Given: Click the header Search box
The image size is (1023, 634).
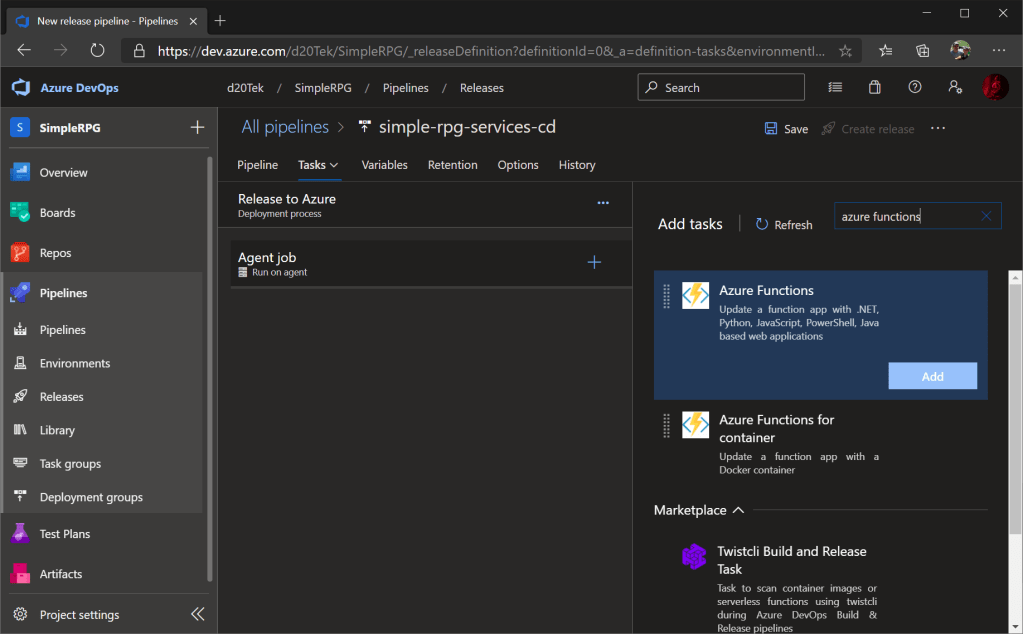Looking at the screenshot, I should click(x=721, y=88).
